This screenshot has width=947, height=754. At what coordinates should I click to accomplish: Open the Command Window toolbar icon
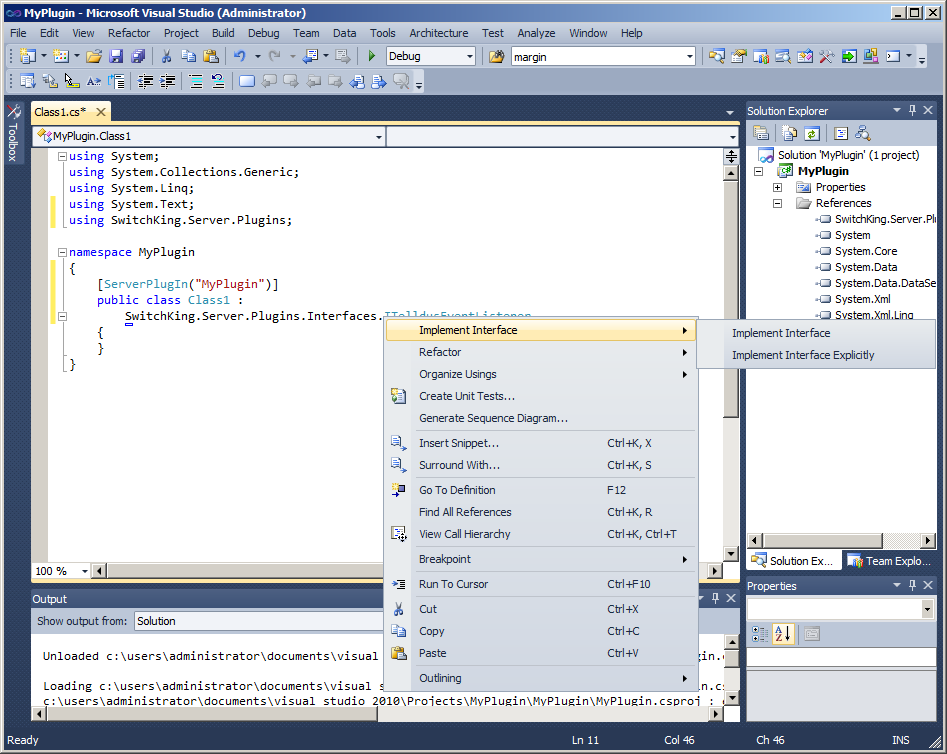(x=893, y=56)
